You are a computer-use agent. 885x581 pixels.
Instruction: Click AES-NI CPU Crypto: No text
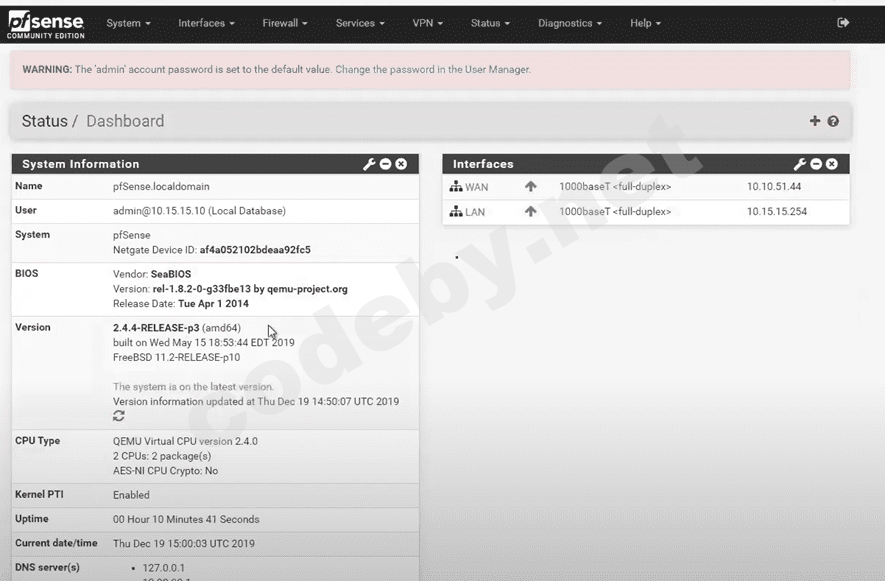click(x=165, y=470)
